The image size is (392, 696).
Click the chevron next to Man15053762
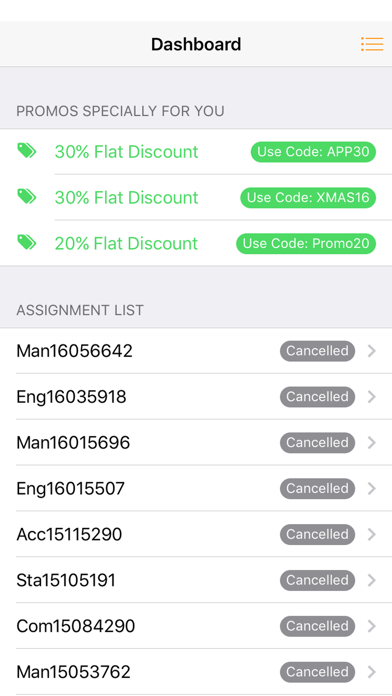[x=372, y=672]
